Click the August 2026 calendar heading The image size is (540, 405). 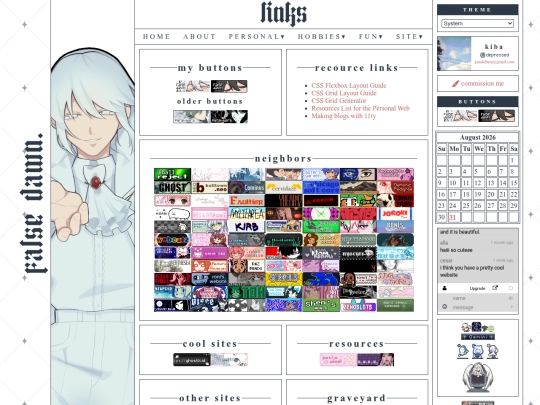[478, 137]
